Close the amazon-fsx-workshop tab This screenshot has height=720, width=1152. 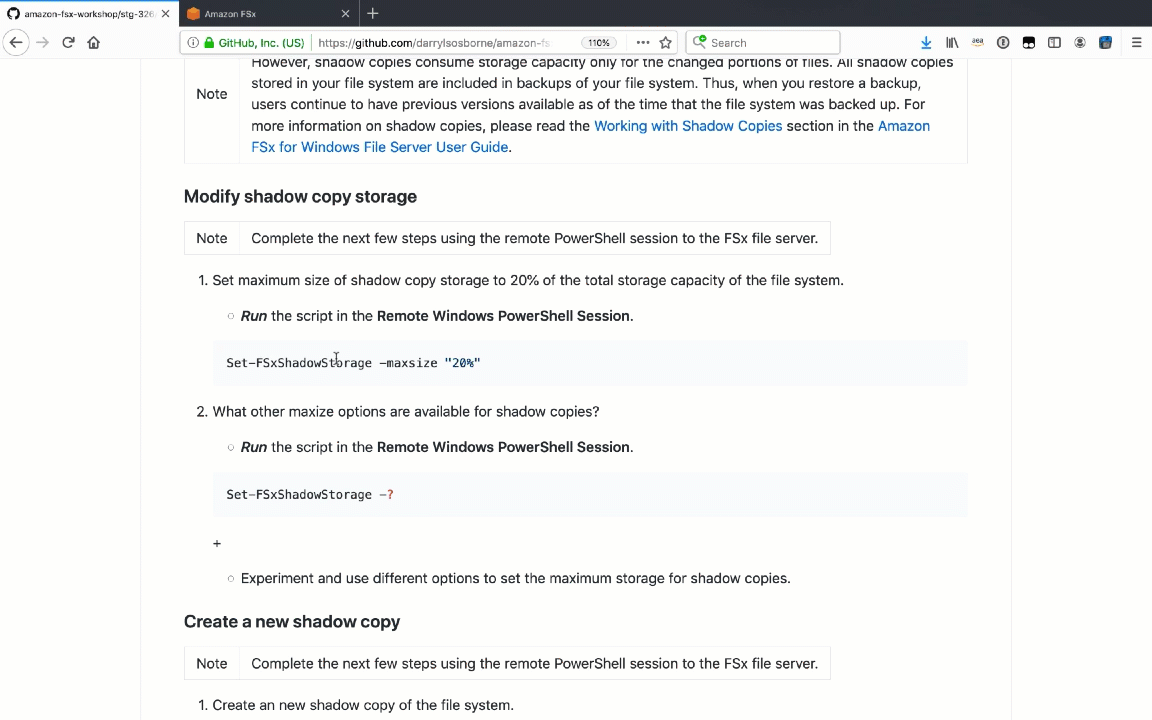(x=165, y=13)
